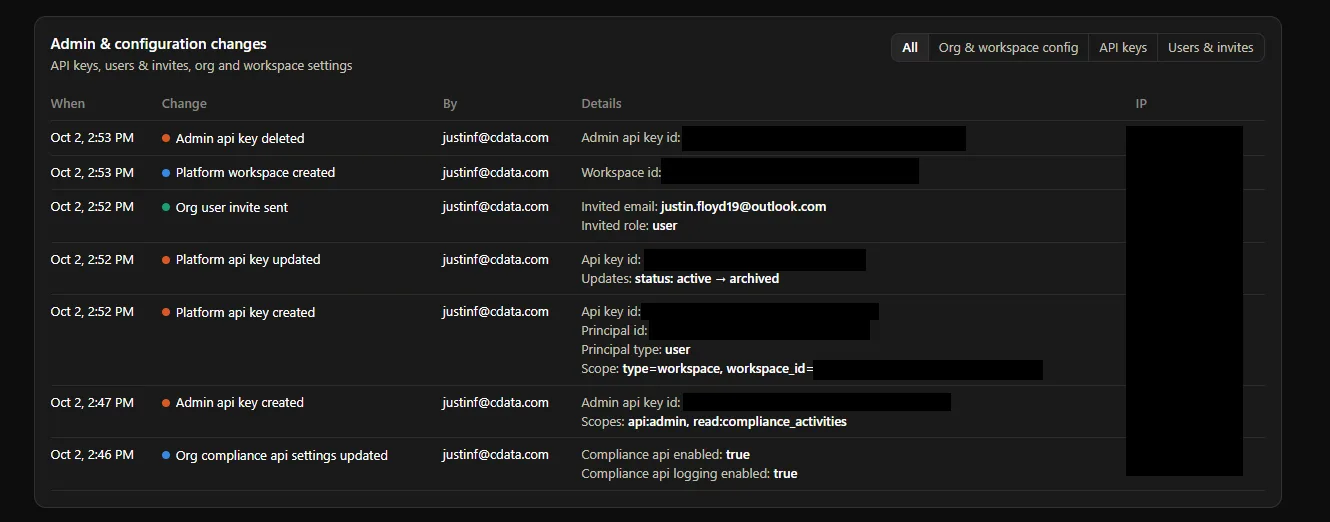This screenshot has height=522, width=1330.
Task: Select the invited email justin.floyd19@outlook.com
Action: click(743, 207)
